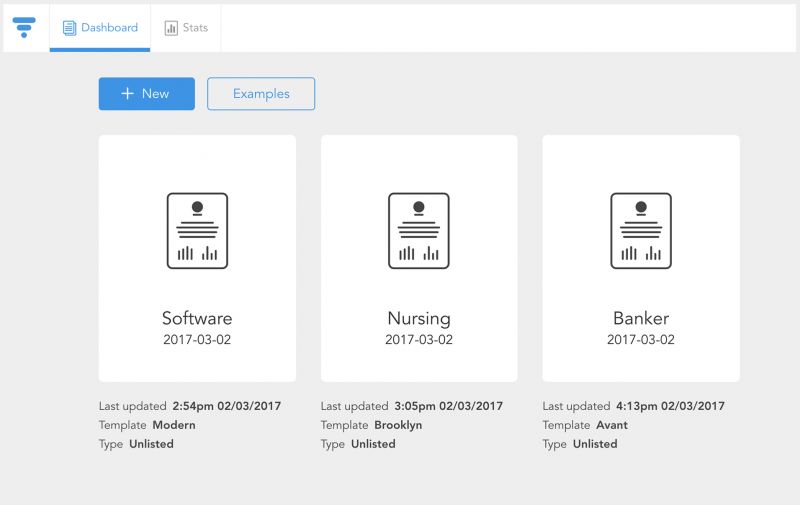Screen dimensions: 800x505
Task: Open the Examples button
Action: (x=261, y=93)
